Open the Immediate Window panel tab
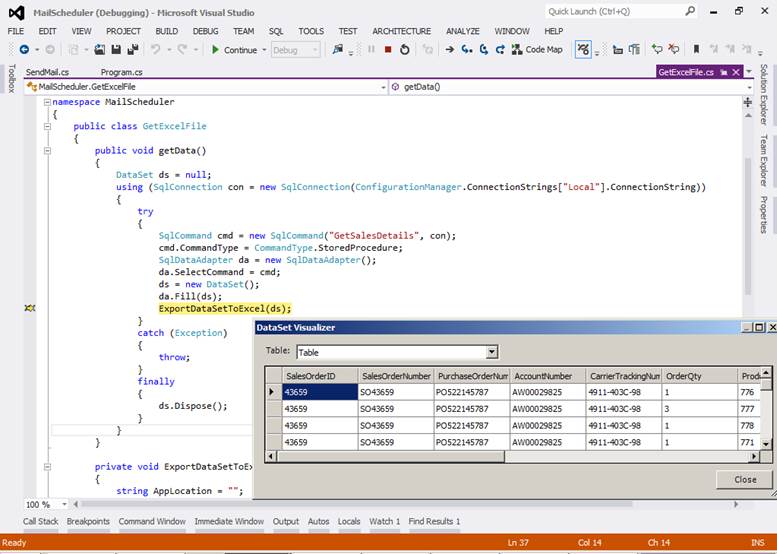 (x=229, y=521)
